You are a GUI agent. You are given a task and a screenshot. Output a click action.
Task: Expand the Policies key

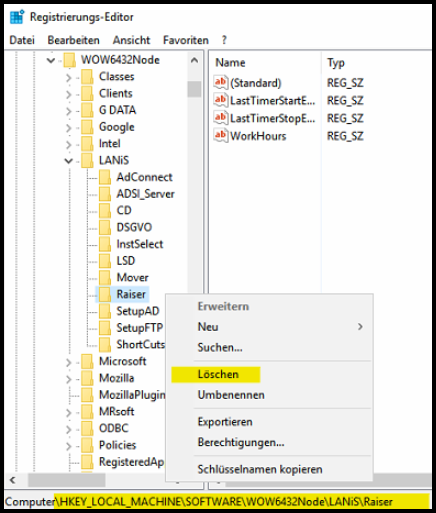point(69,446)
